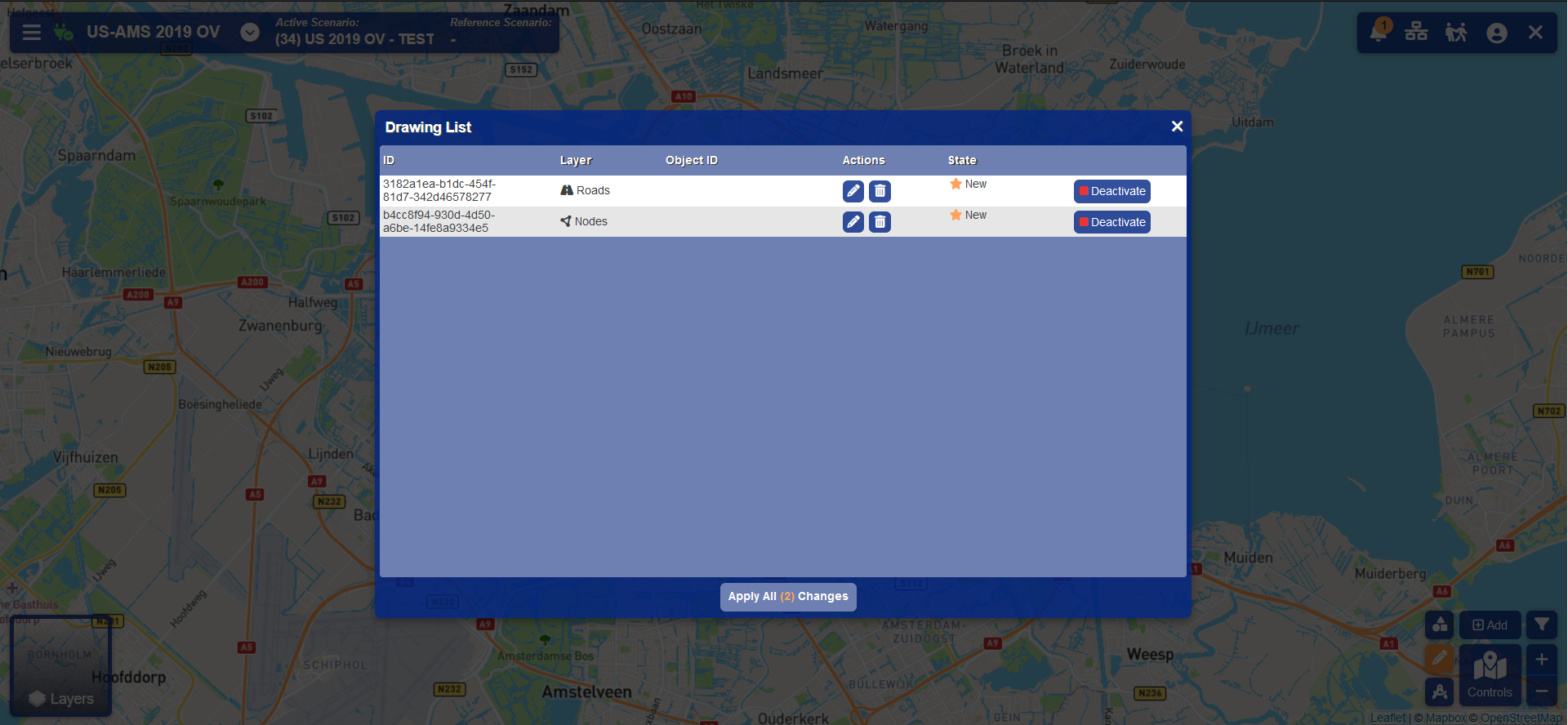This screenshot has width=1568, height=725.
Task: Open the OpenStreetMap attribution link
Action: tap(1521, 718)
